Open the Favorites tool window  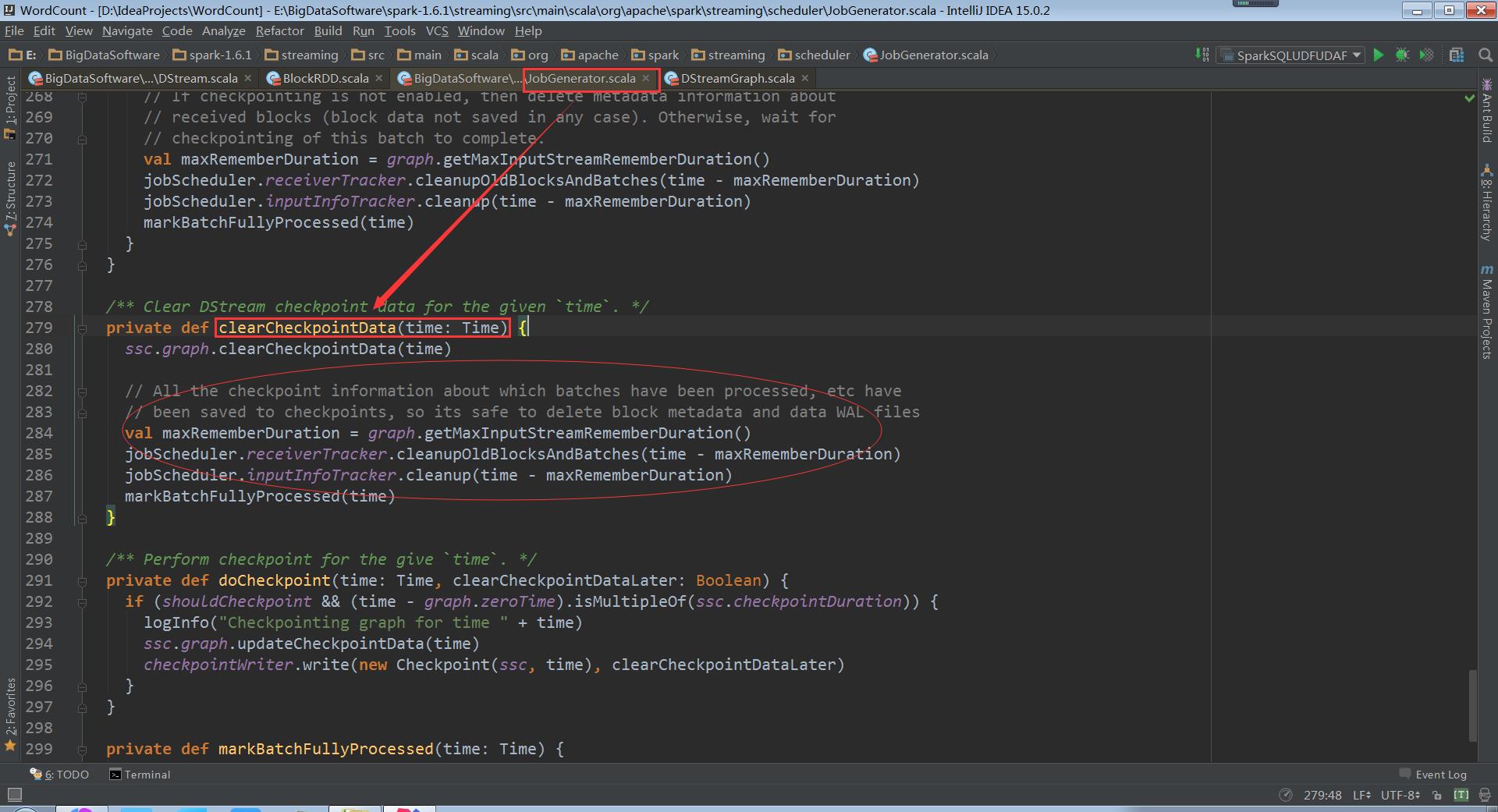coord(10,714)
